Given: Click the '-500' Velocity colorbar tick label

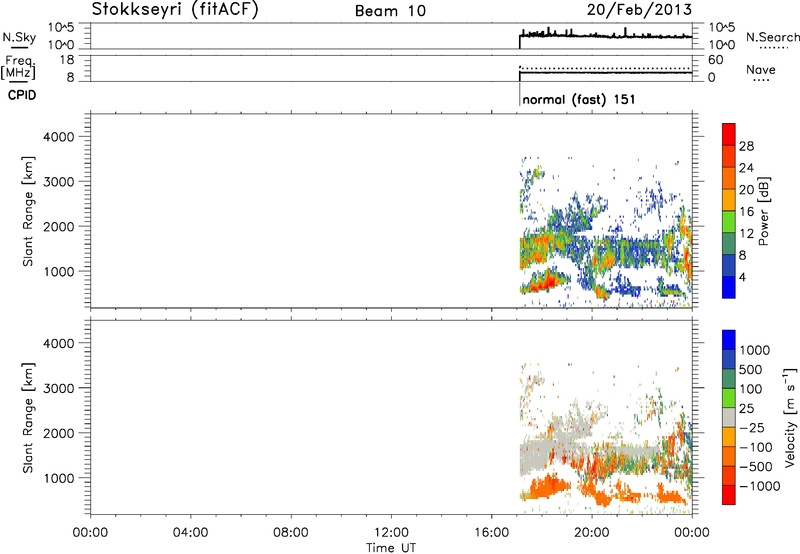Looking at the screenshot, I should pos(756,466).
